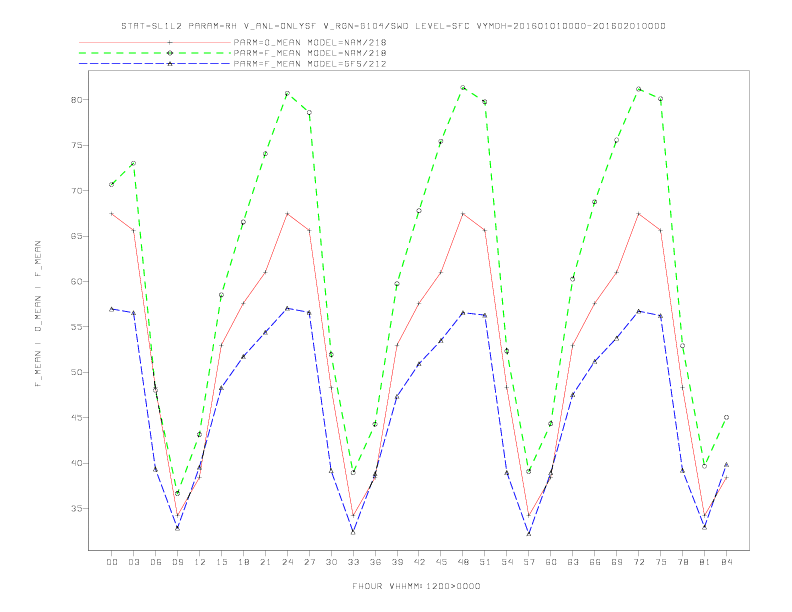
Task: Click green NAM circle marker at forecast hour 84
Action: (x=726, y=418)
